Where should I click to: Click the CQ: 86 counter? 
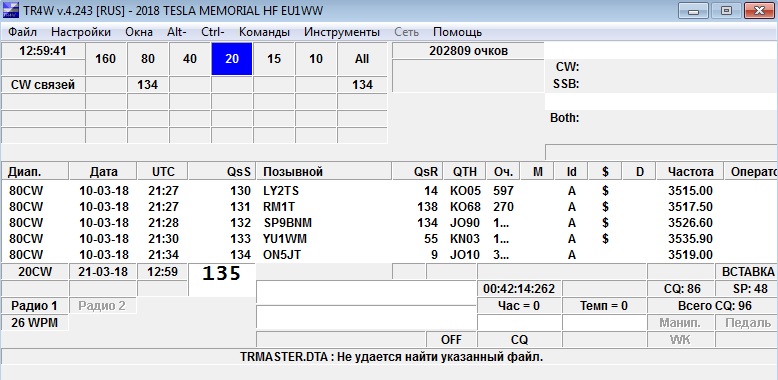click(x=681, y=288)
